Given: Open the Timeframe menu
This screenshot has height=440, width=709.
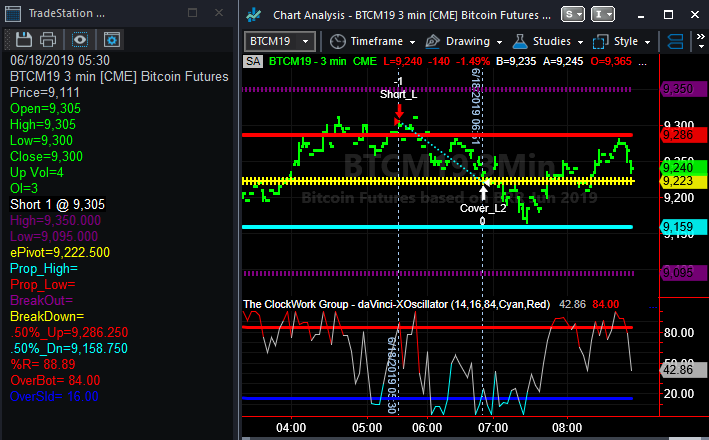Looking at the screenshot, I should click(x=372, y=42).
